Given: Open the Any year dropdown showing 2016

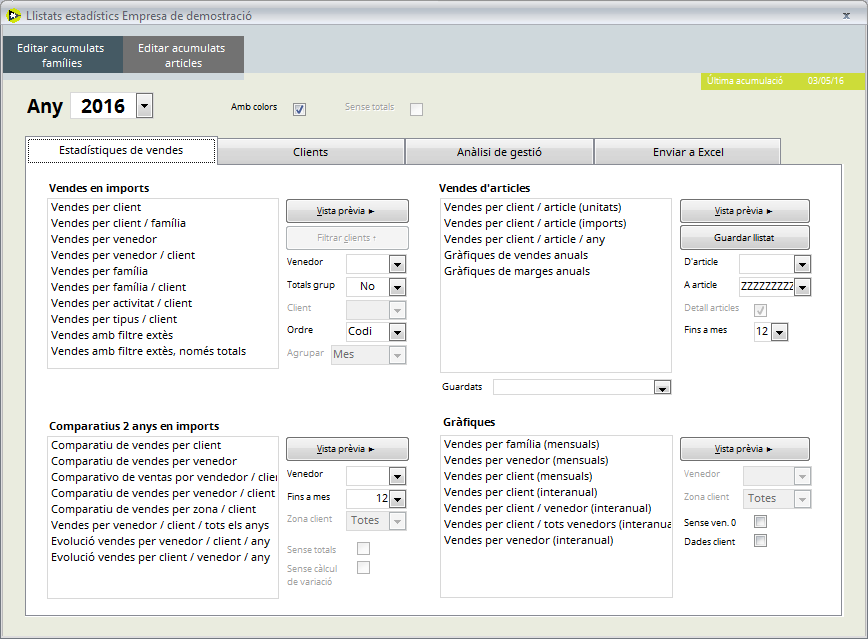Looking at the screenshot, I should [144, 106].
